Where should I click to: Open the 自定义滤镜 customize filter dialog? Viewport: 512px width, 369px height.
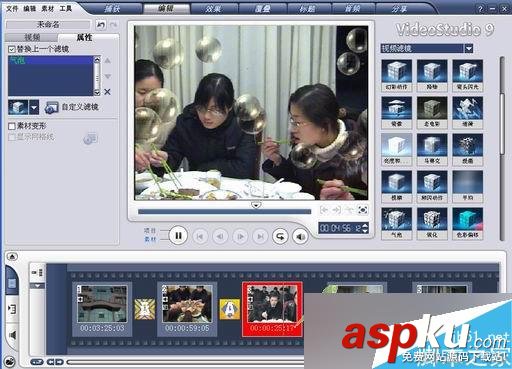tap(72, 107)
